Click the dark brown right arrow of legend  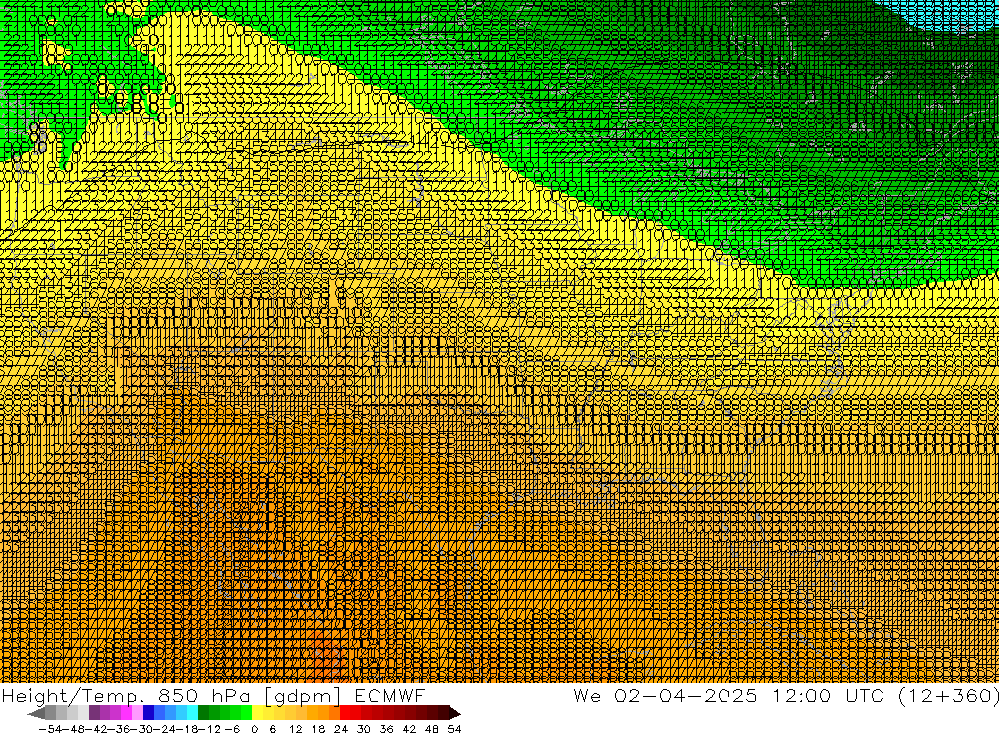[x=455, y=713]
